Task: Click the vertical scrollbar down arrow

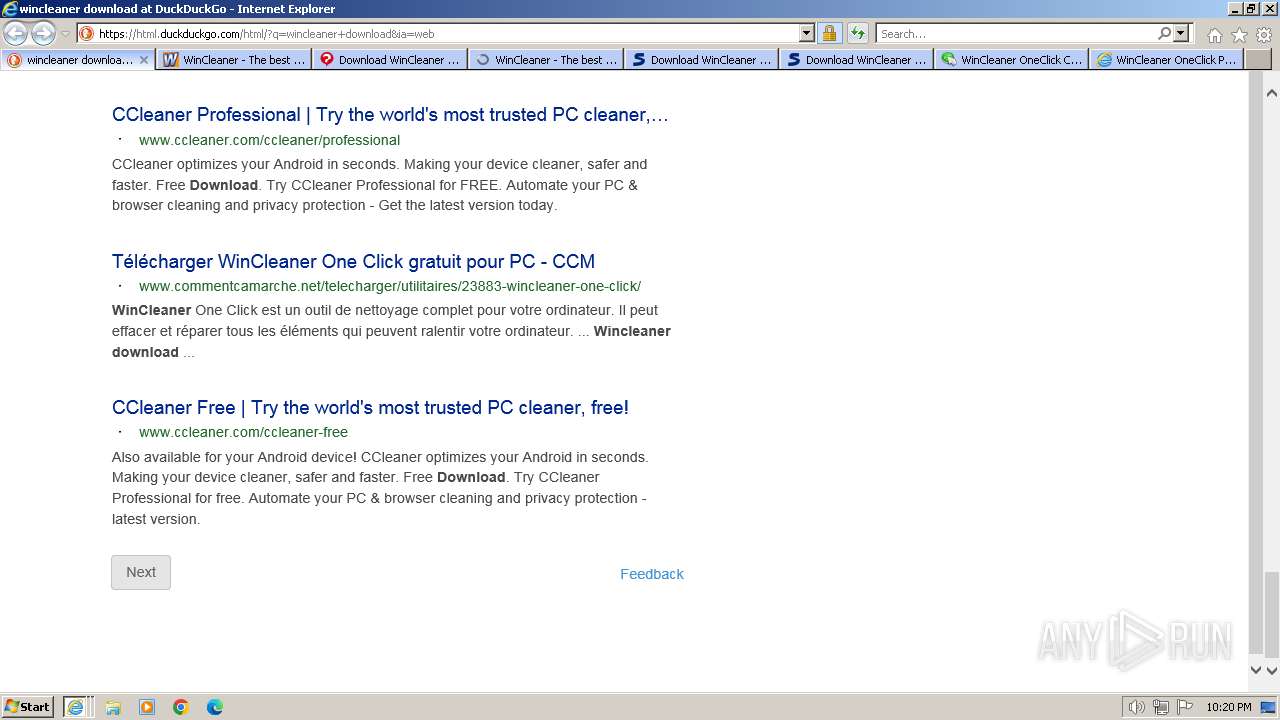Action: [1272, 671]
